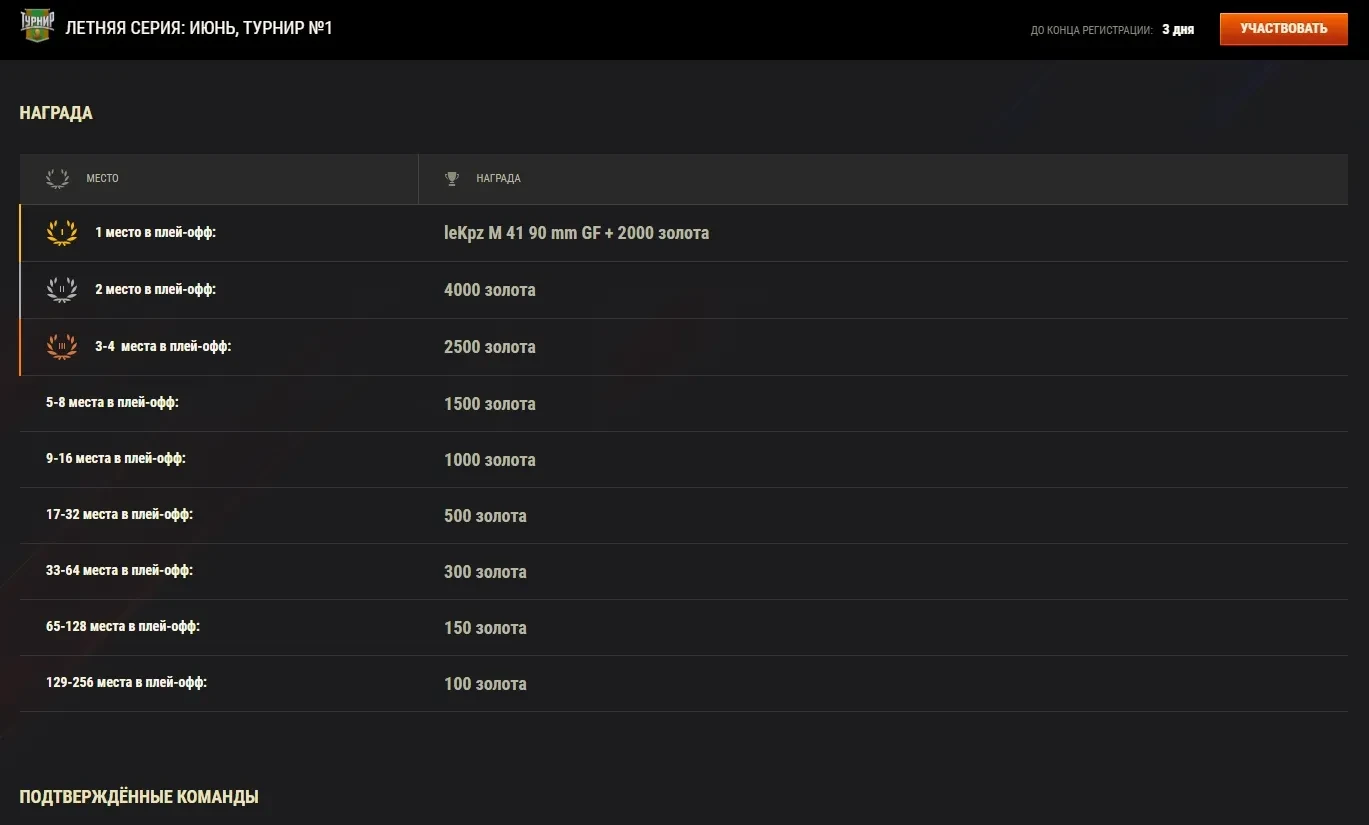1369x825 pixels.
Task: Click the registration countdown 3 дня text
Action: click(1177, 30)
